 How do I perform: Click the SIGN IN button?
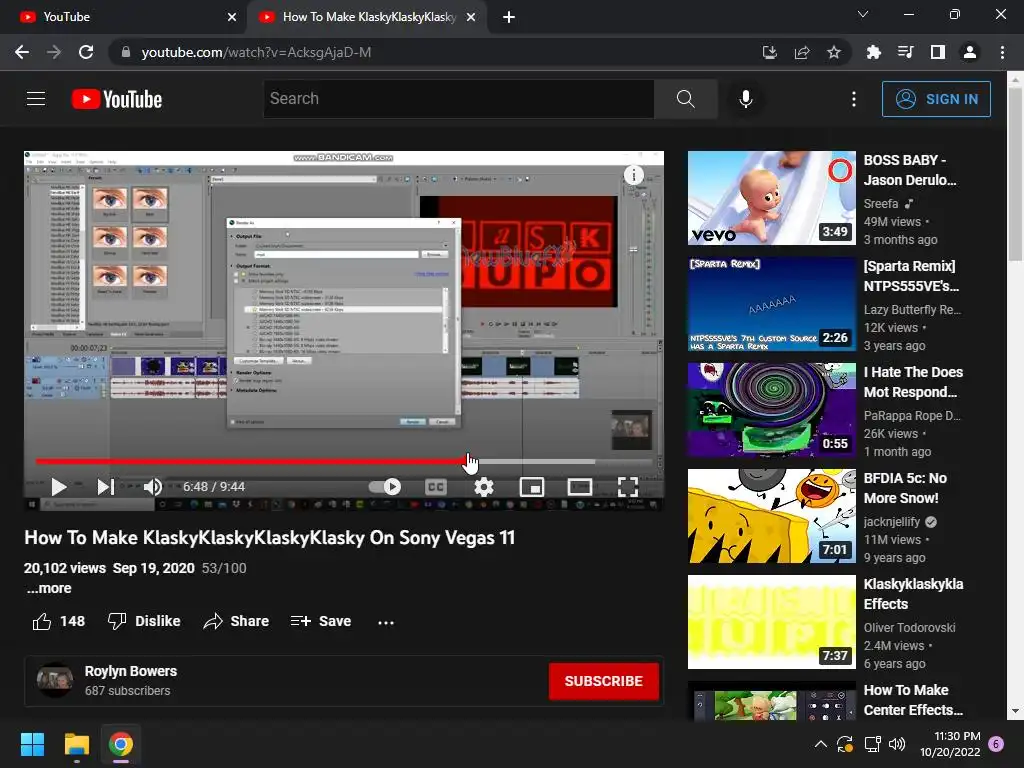coord(936,99)
